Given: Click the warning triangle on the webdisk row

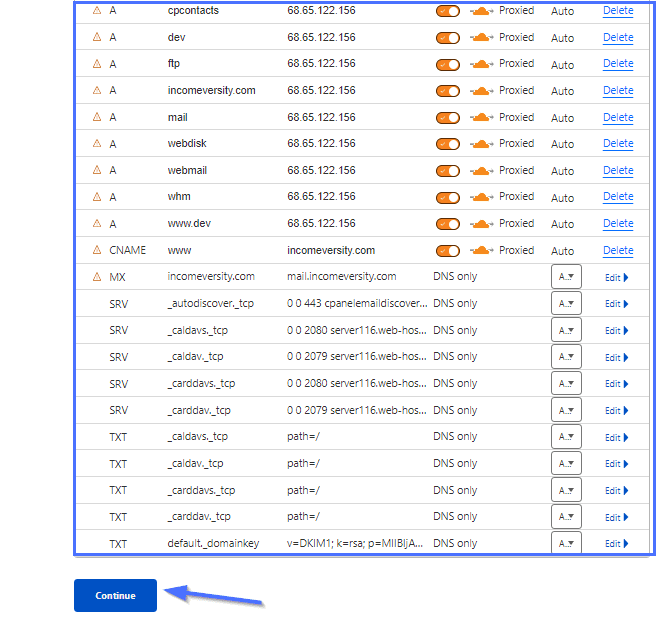Looking at the screenshot, I should (x=97, y=144).
